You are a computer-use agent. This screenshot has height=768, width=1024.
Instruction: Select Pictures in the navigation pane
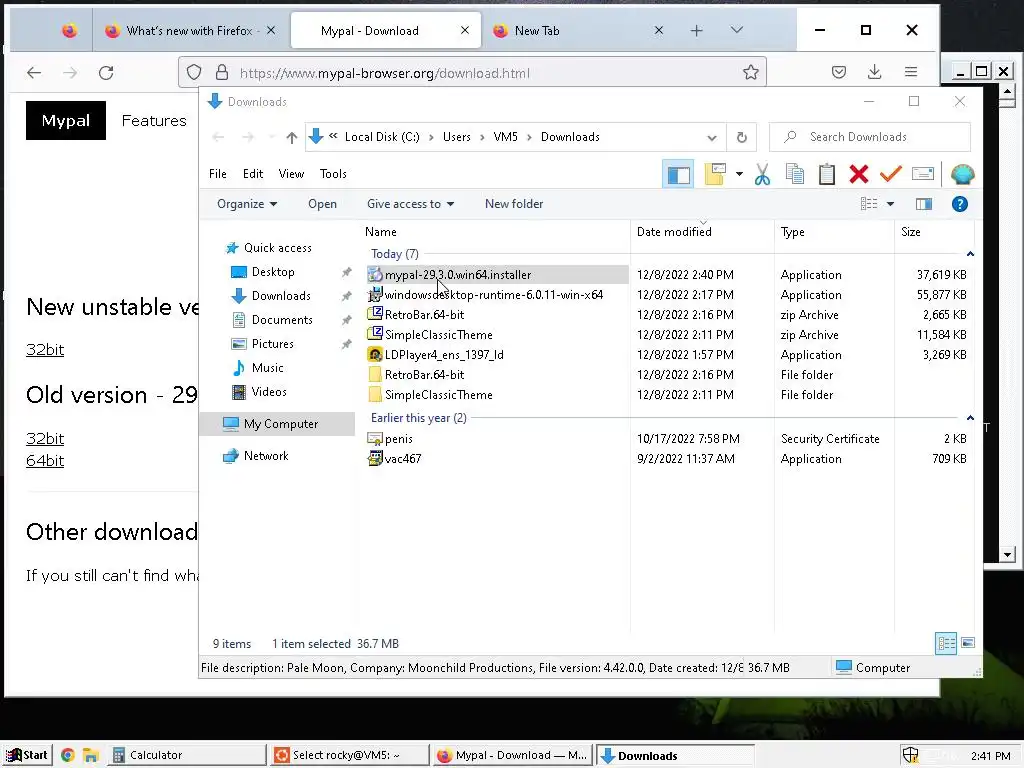click(x=272, y=344)
